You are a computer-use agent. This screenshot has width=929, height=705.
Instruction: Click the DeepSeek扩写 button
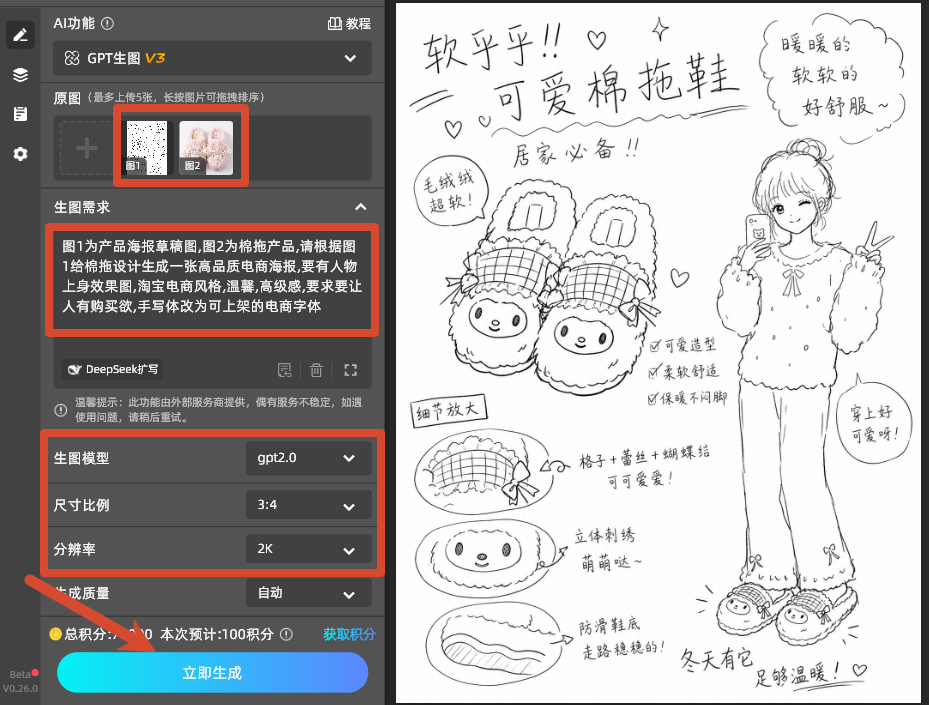coord(113,370)
